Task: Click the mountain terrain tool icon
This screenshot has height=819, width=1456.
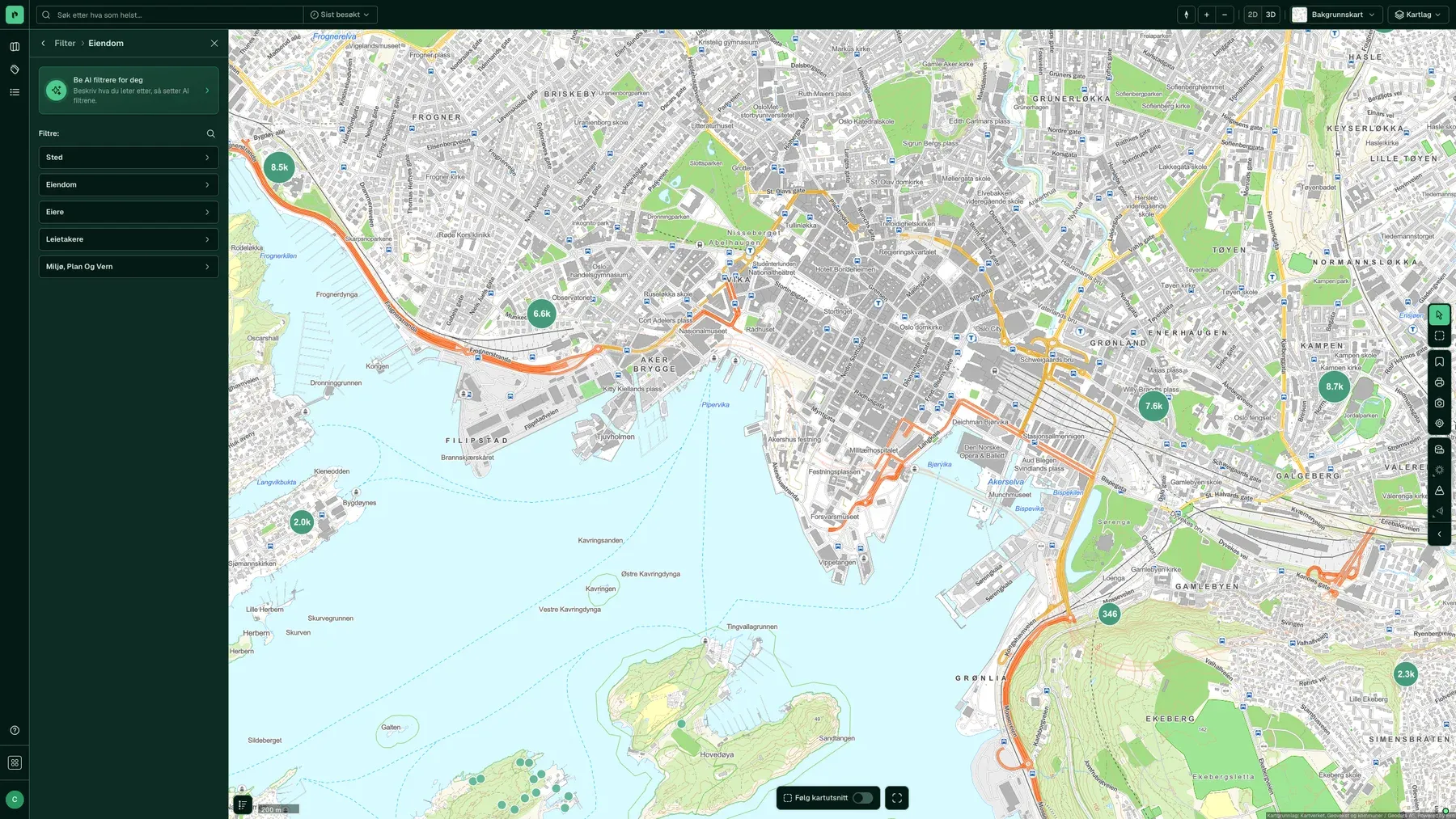Action: [x=1439, y=490]
